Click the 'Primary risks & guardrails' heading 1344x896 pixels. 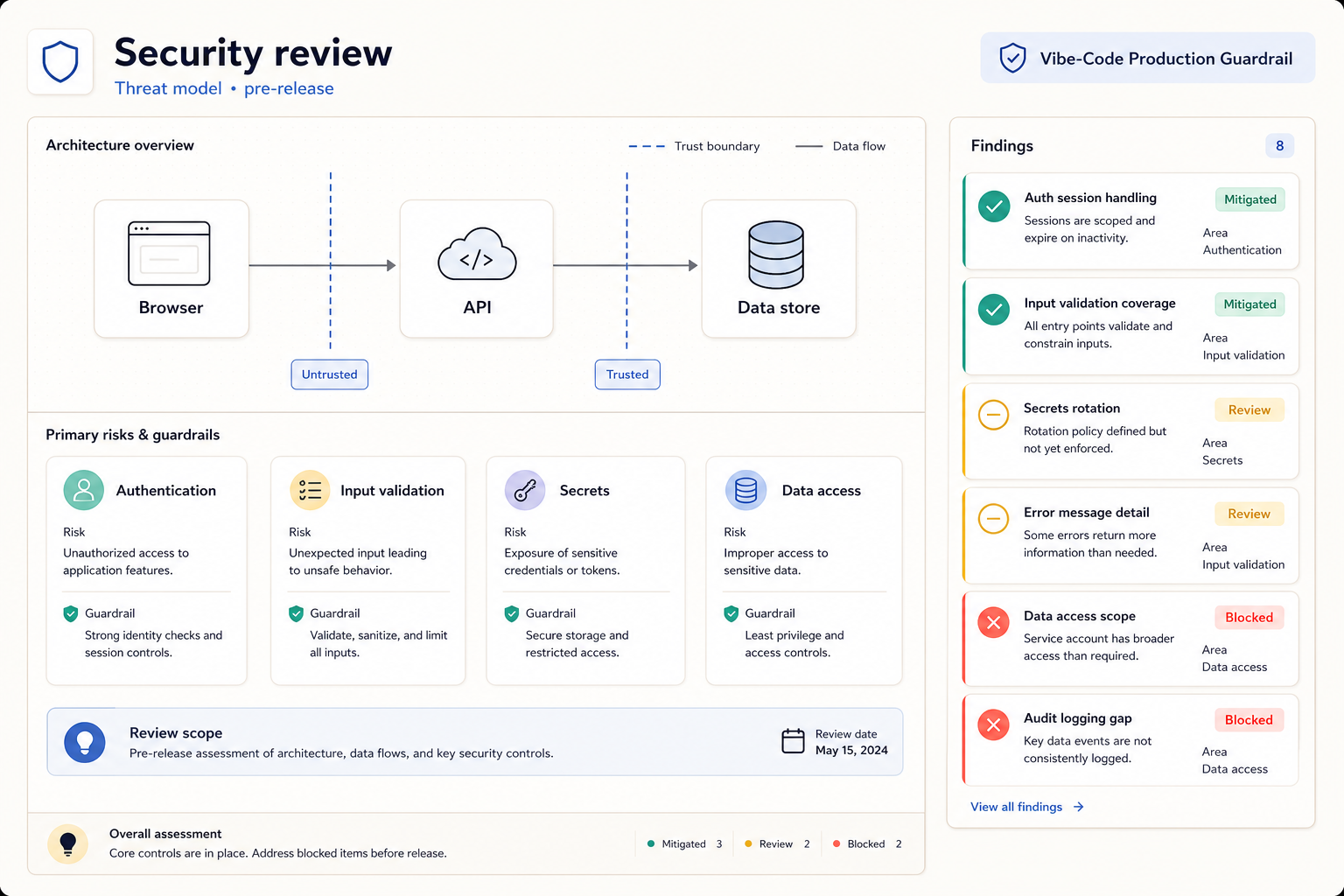[x=133, y=435]
